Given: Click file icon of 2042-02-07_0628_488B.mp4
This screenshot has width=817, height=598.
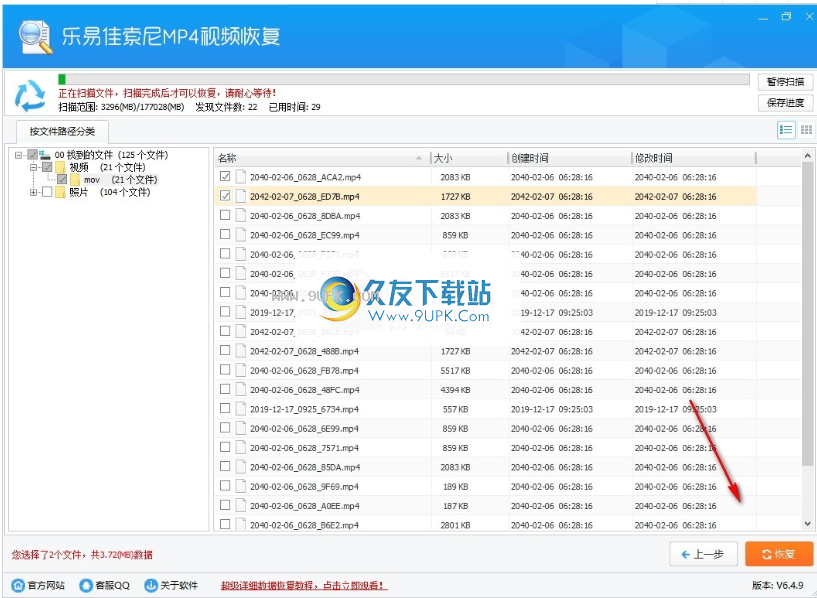Looking at the screenshot, I should 241,351.
